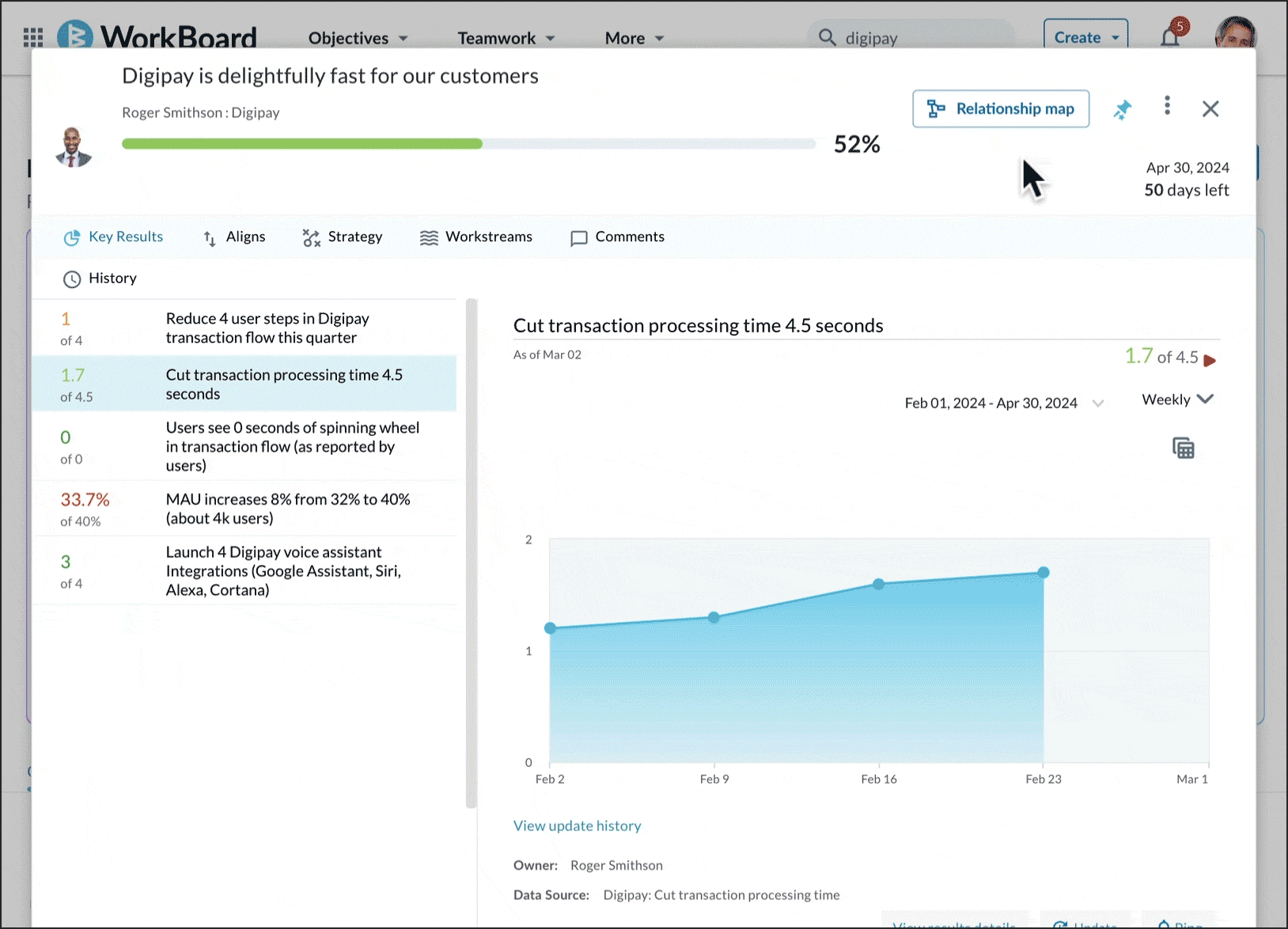Expand the Teamwork menu
The image size is (1288, 929).
pyautogui.click(x=506, y=38)
